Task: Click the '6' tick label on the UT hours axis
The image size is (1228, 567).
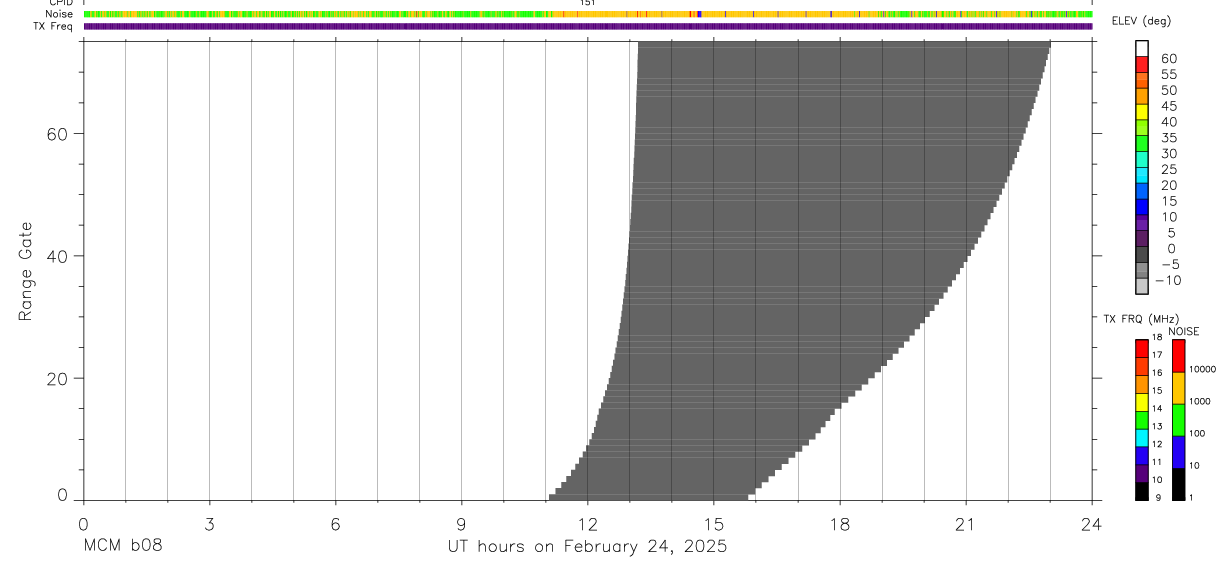Action: pos(335,524)
